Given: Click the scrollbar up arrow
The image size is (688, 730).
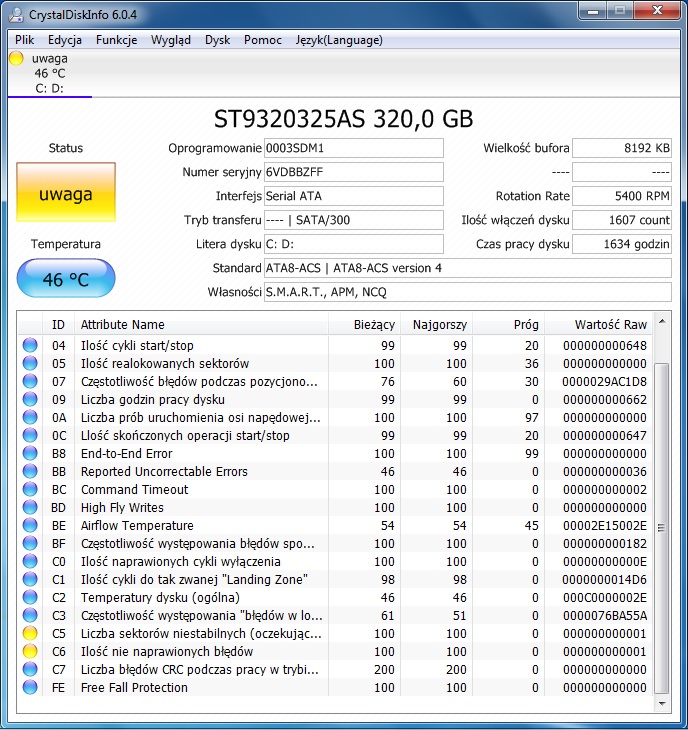Looking at the screenshot, I should (x=662, y=321).
